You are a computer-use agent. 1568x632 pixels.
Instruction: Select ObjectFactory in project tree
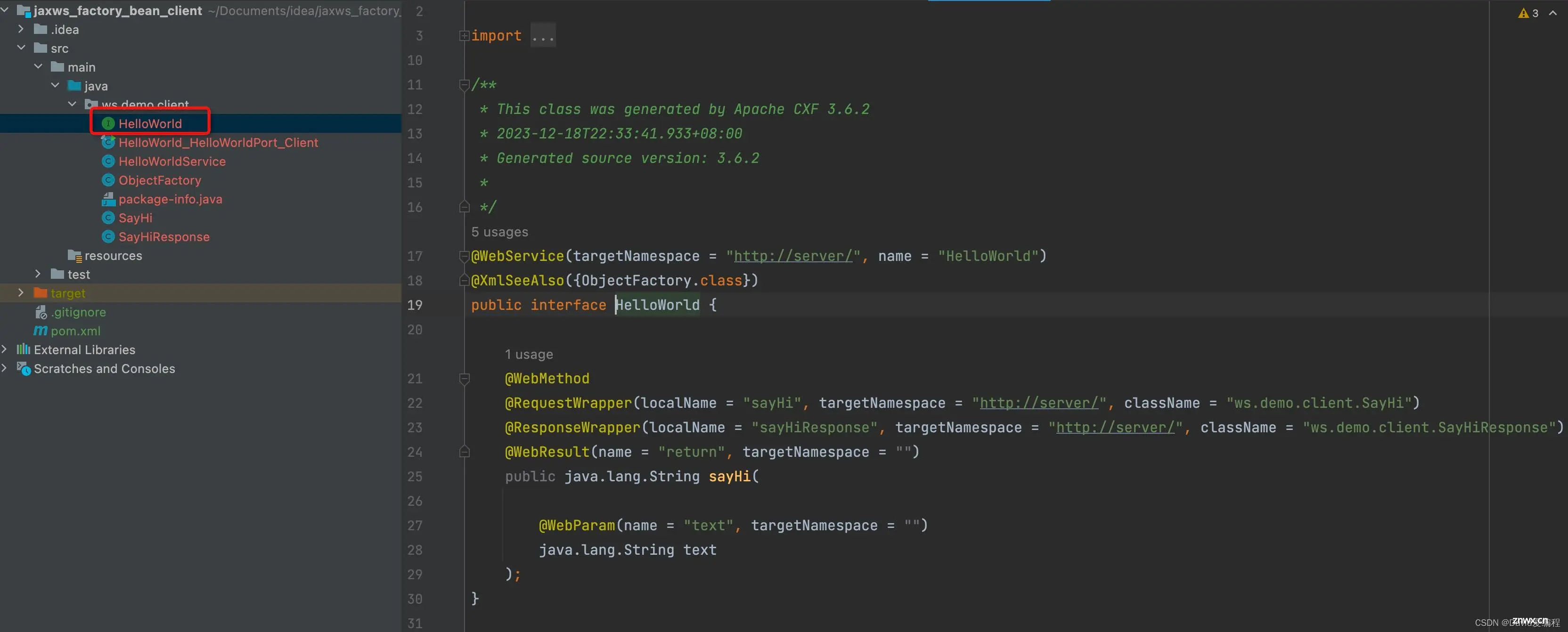159,180
